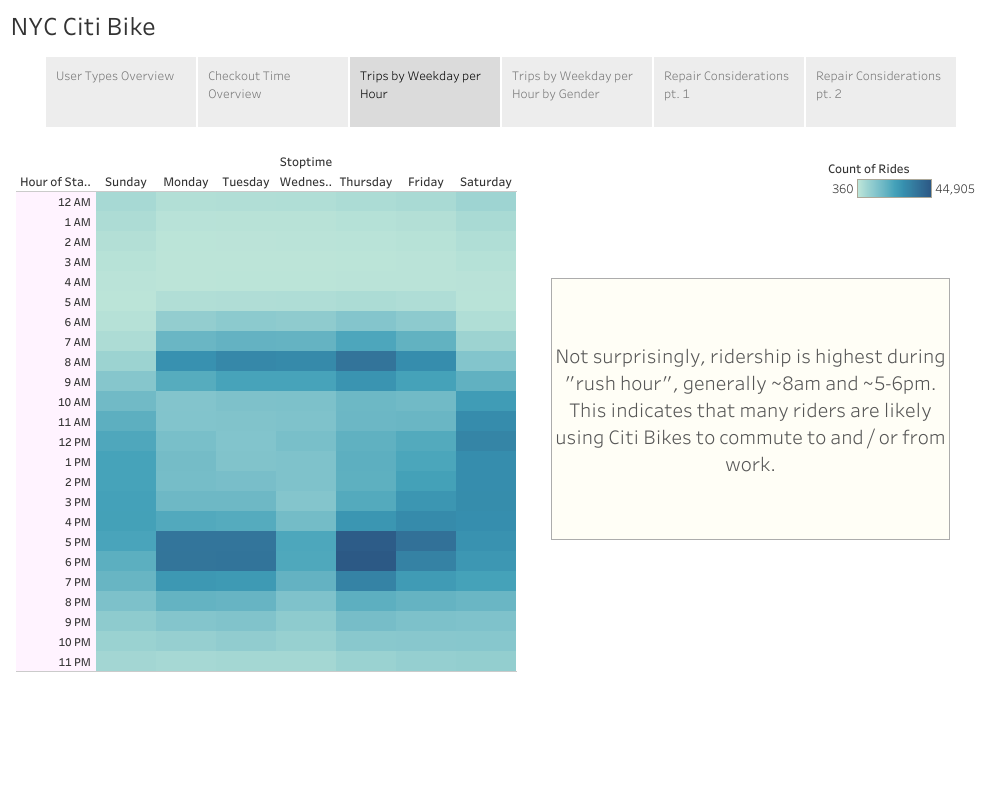Click the Saturday column header
Viewport: 999px width, 799px height.
coord(485,182)
